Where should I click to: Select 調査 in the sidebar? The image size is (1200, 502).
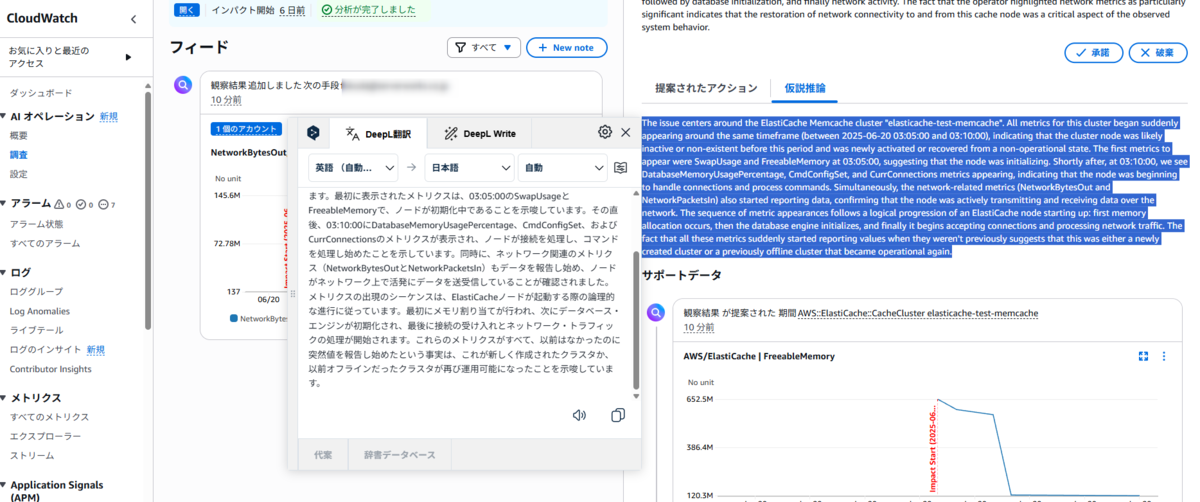[19, 155]
